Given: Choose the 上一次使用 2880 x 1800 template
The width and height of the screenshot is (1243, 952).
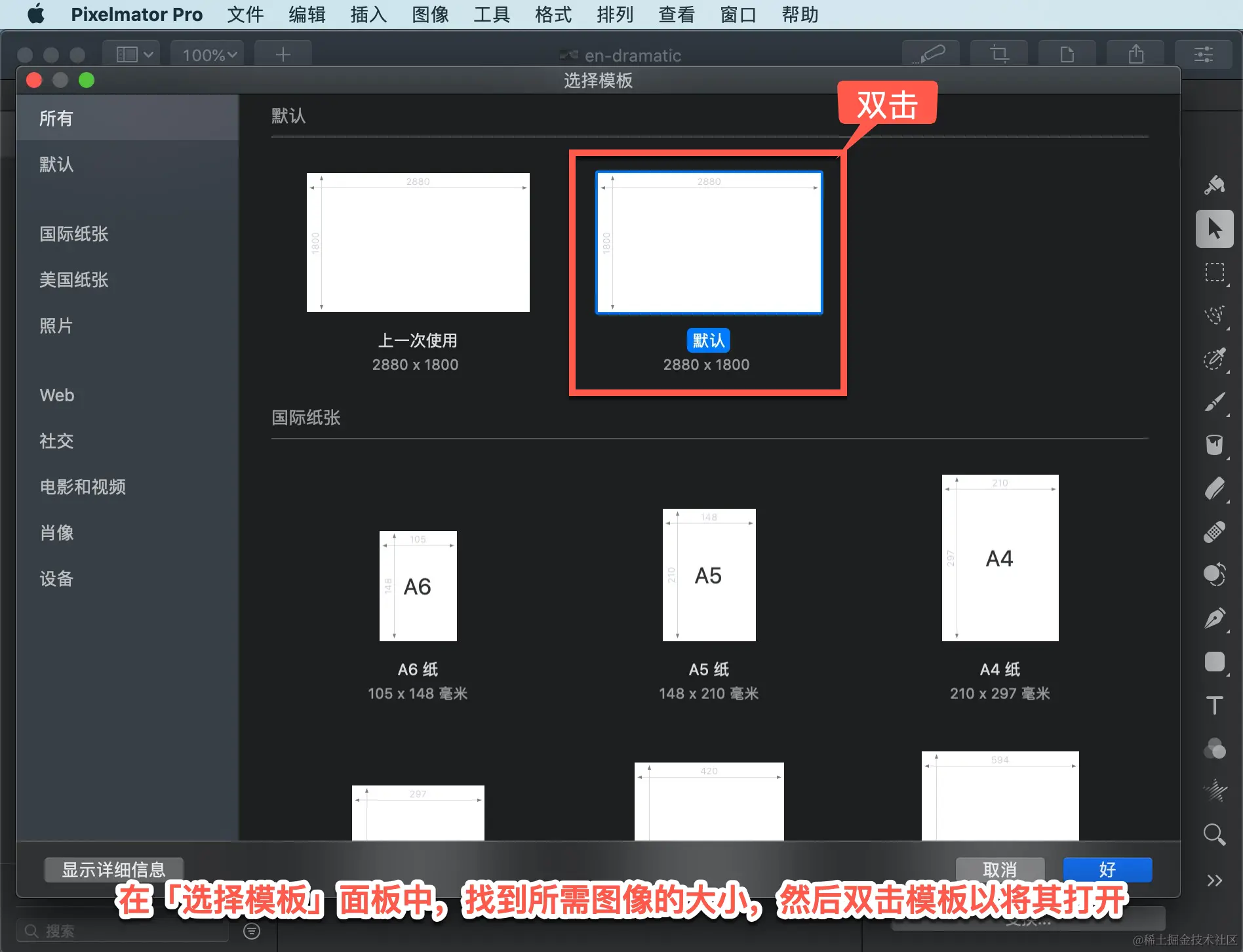Looking at the screenshot, I should [x=418, y=243].
